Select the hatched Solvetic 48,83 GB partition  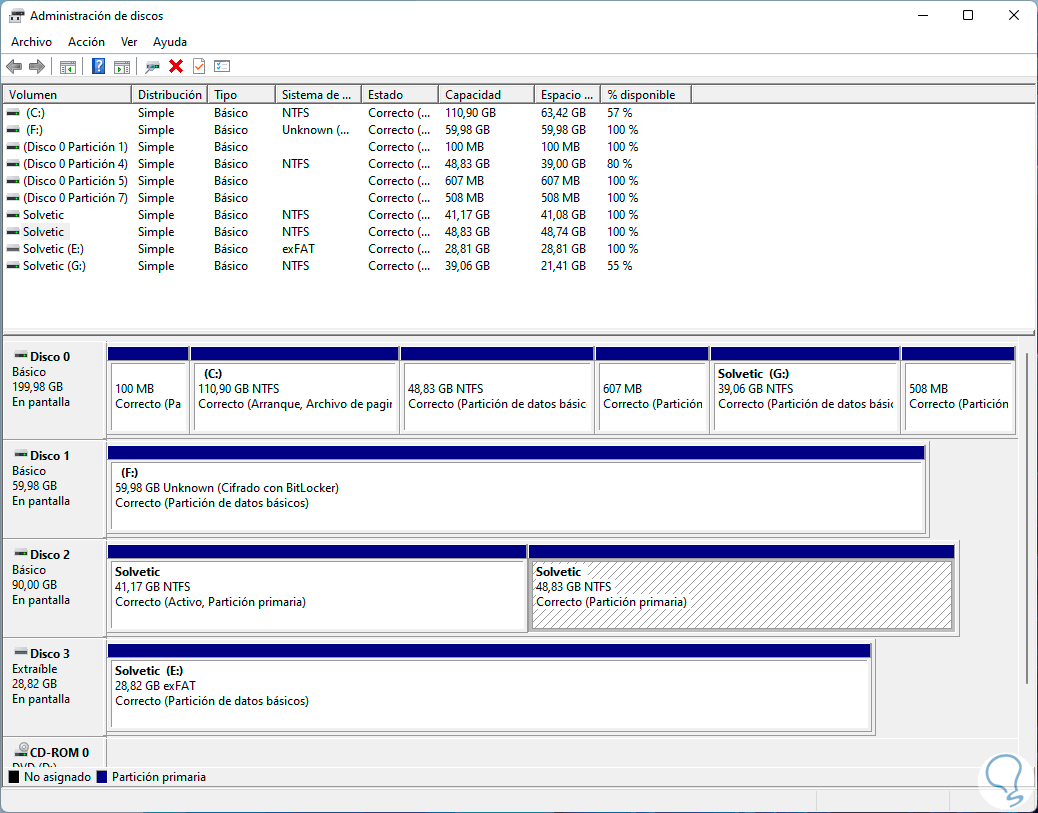pyautogui.click(x=741, y=588)
